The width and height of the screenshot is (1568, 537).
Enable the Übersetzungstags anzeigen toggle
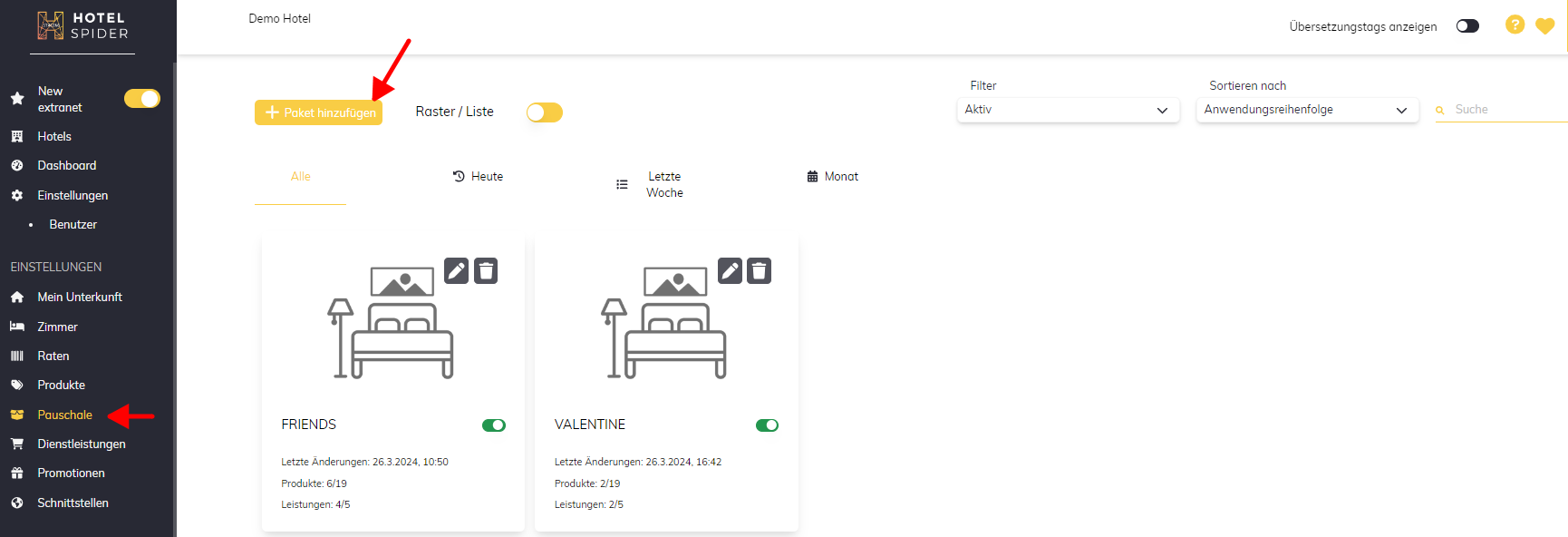[1467, 26]
